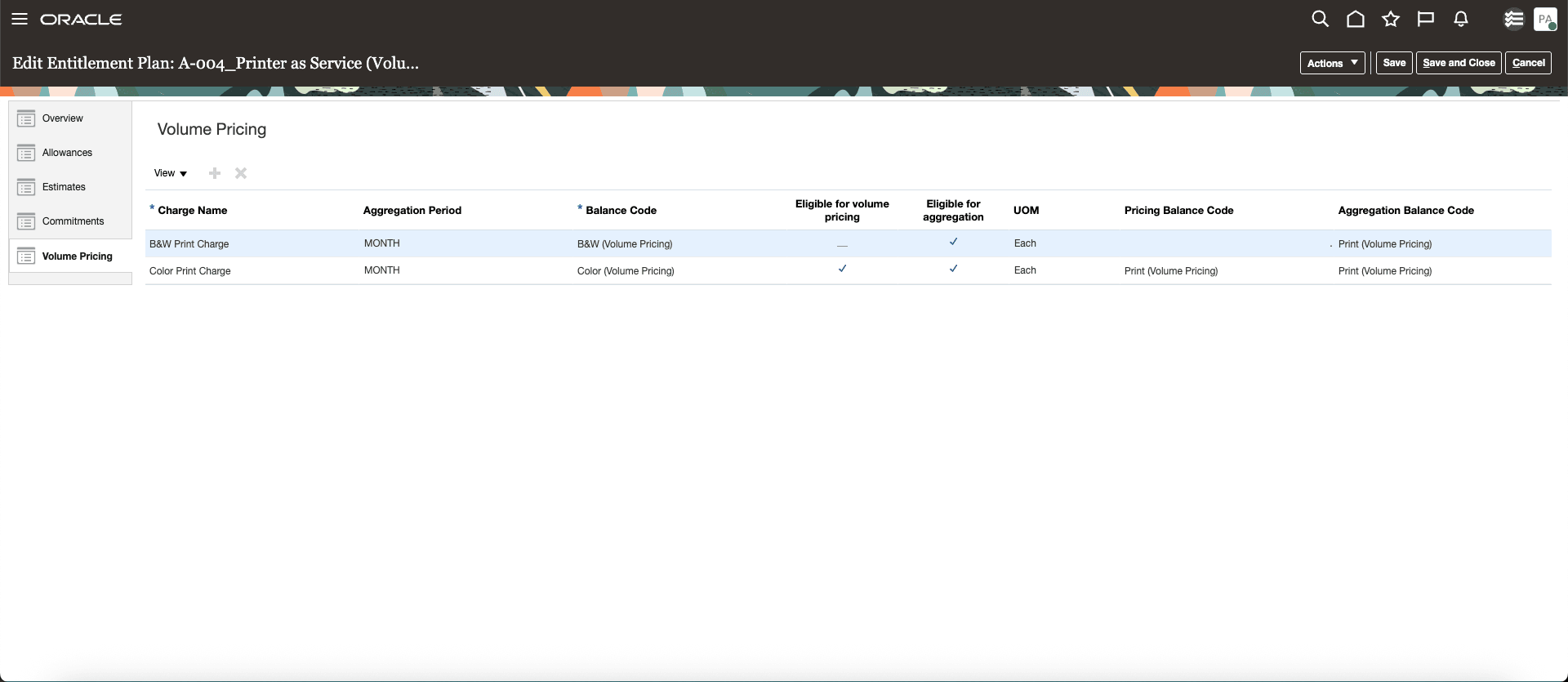The height and width of the screenshot is (682, 1568).
Task: Open the Watchlist flag icon
Action: [1426, 19]
